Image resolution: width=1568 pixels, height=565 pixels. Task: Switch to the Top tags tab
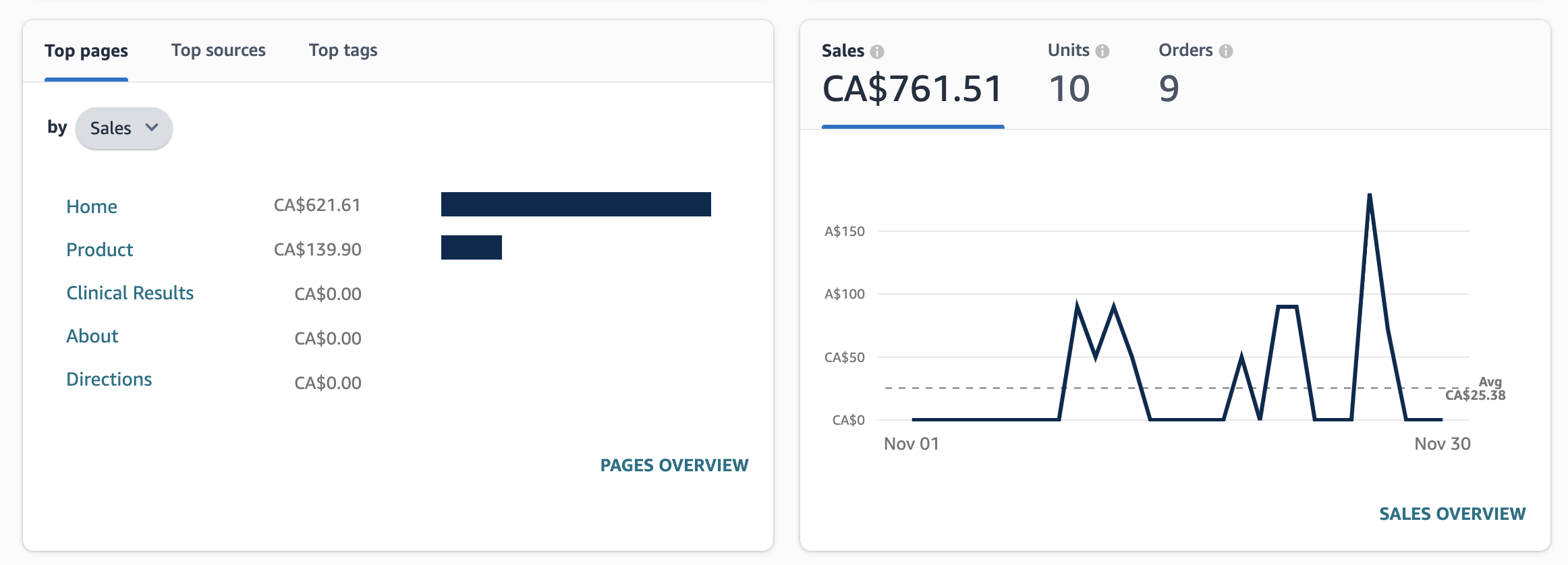coord(343,51)
